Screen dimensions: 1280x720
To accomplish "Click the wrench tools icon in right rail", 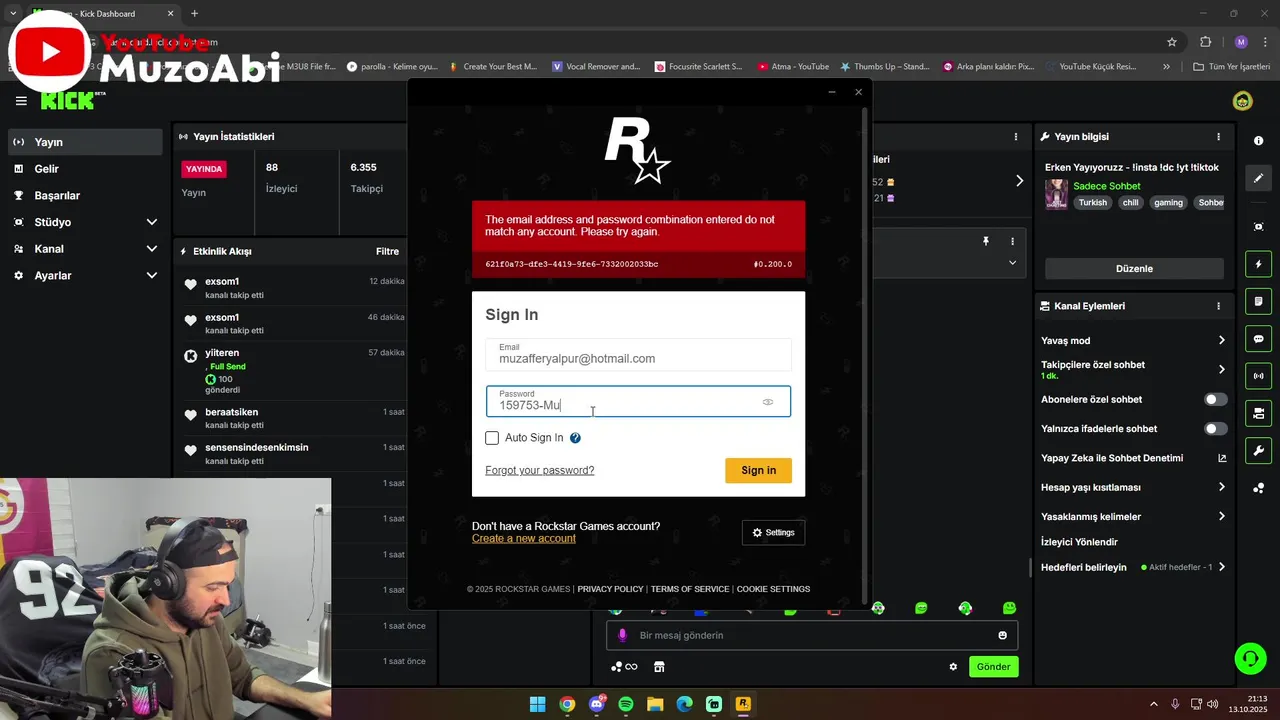I will pyautogui.click(x=1258, y=450).
